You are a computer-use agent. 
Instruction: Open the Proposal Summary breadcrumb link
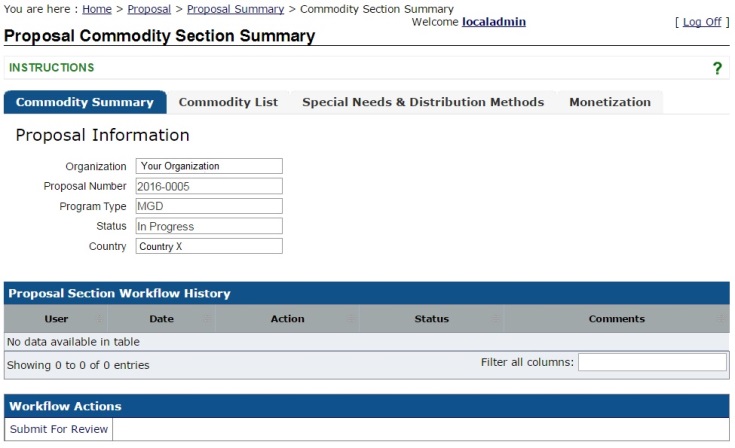coord(235,9)
